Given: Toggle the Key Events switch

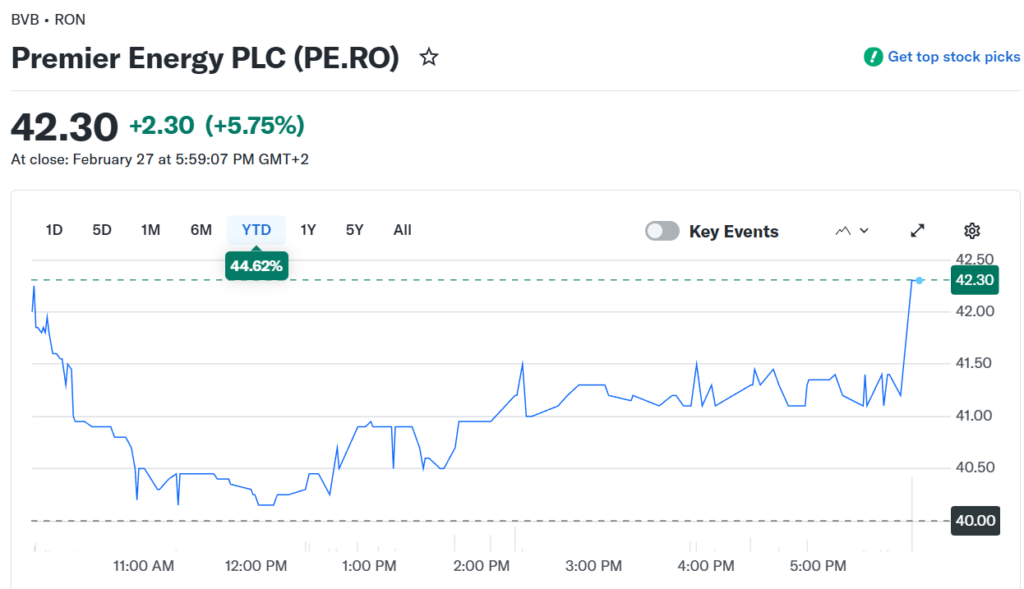Looking at the screenshot, I should click(662, 231).
